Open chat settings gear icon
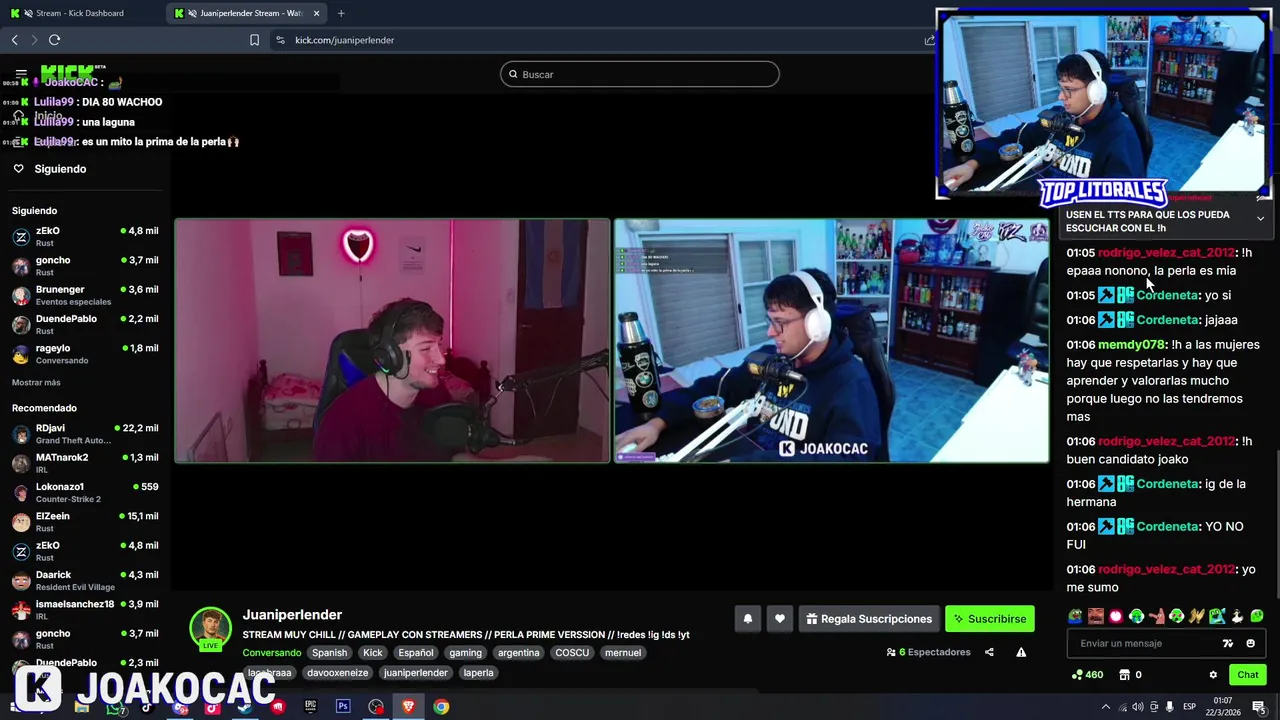1280x720 pixels. [1213, 675]
